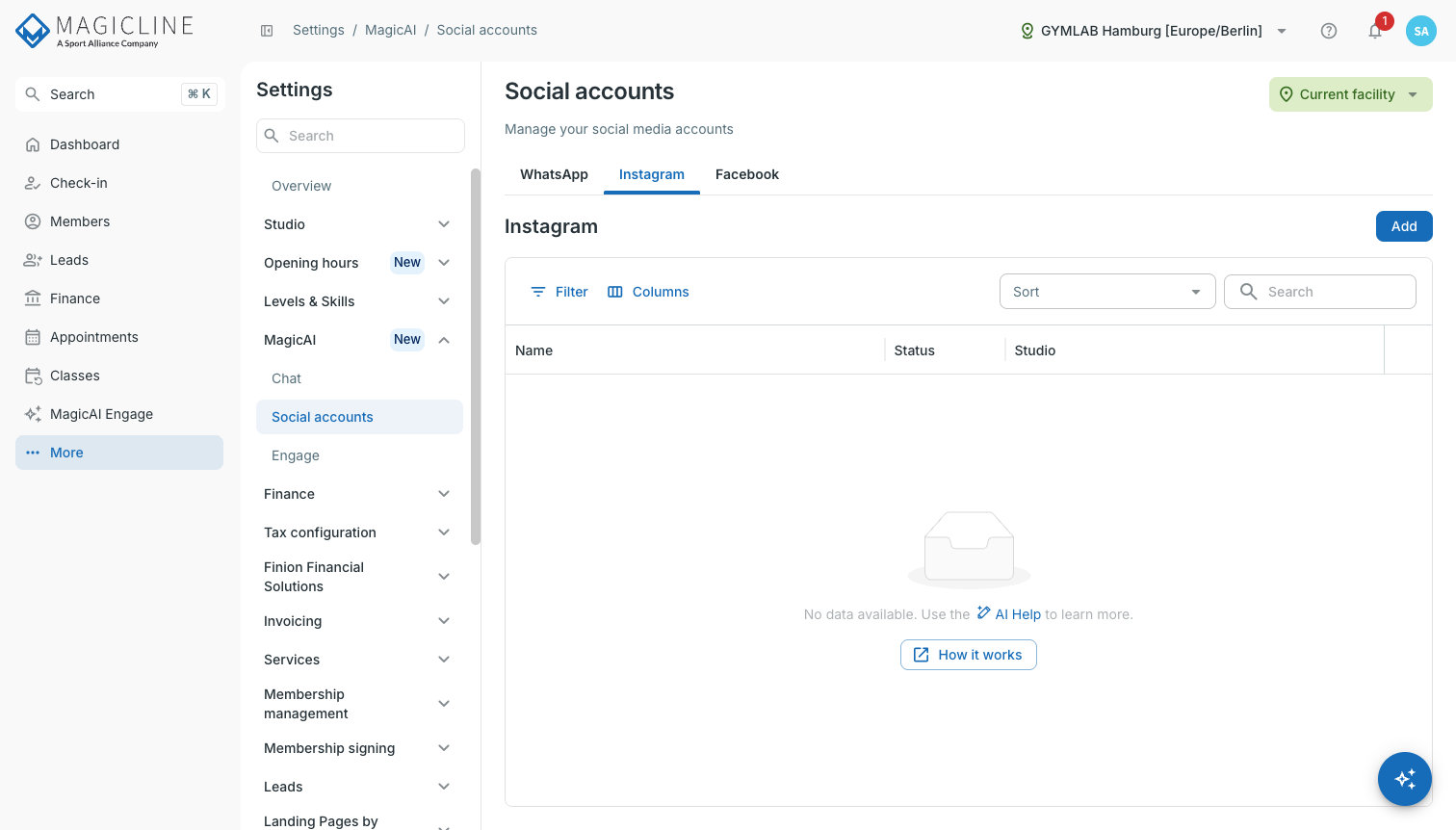Click the table search magnifier icon
Screen dimensions: 1456x830
pyautogui.click(x=1248, y=292)
